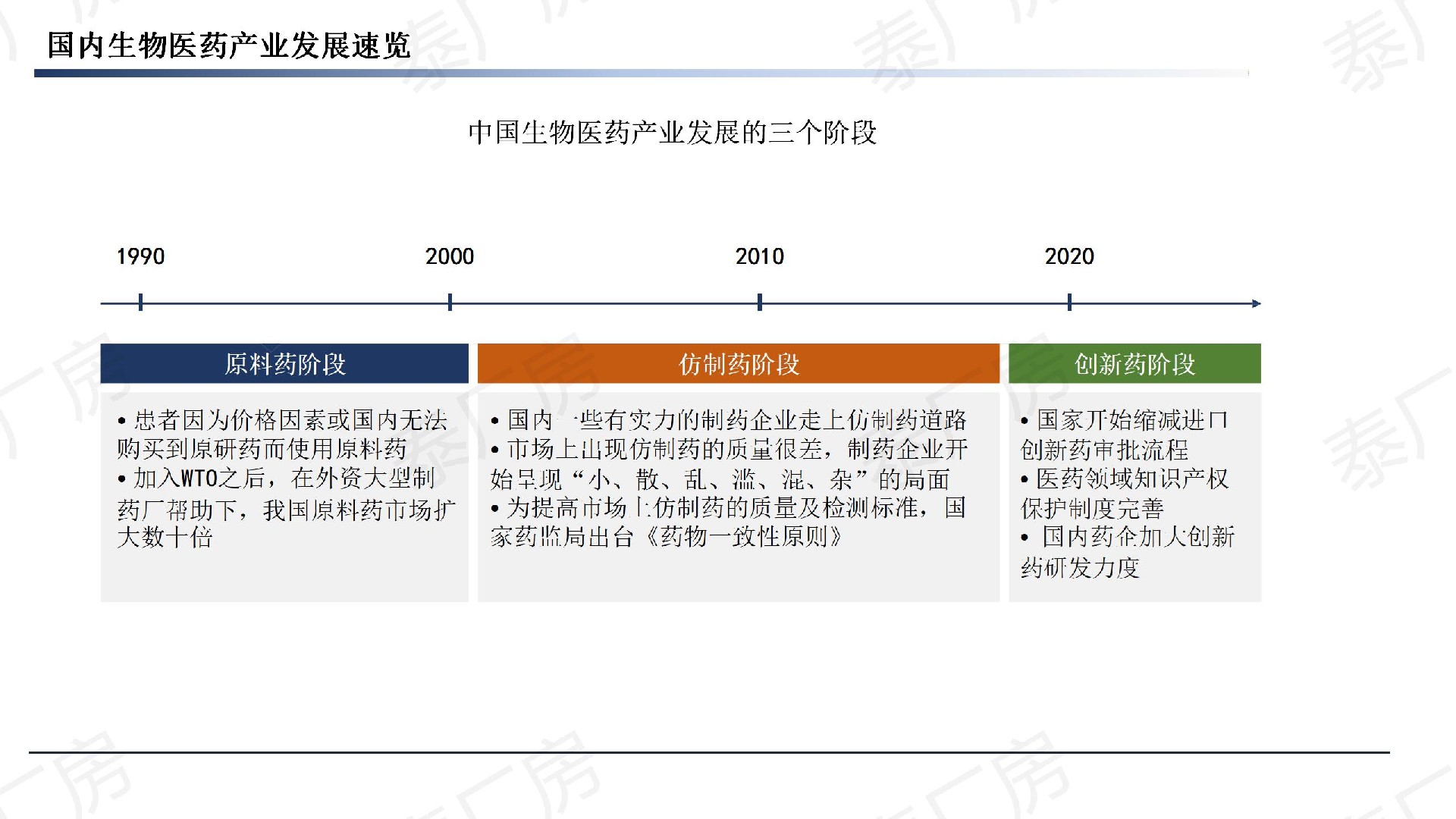Select the orange 仿制药阶段 header
The height and width of the screenshot is (819, 1456).
739,364
